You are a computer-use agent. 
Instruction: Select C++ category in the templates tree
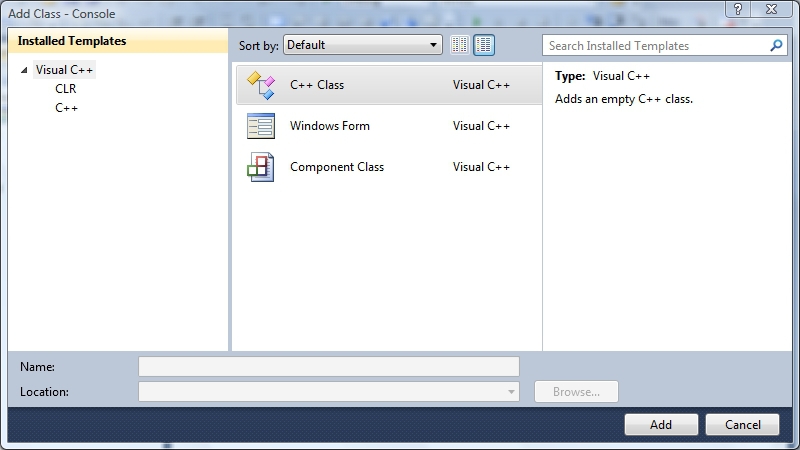pyautogui.click(x=67, y=108)
